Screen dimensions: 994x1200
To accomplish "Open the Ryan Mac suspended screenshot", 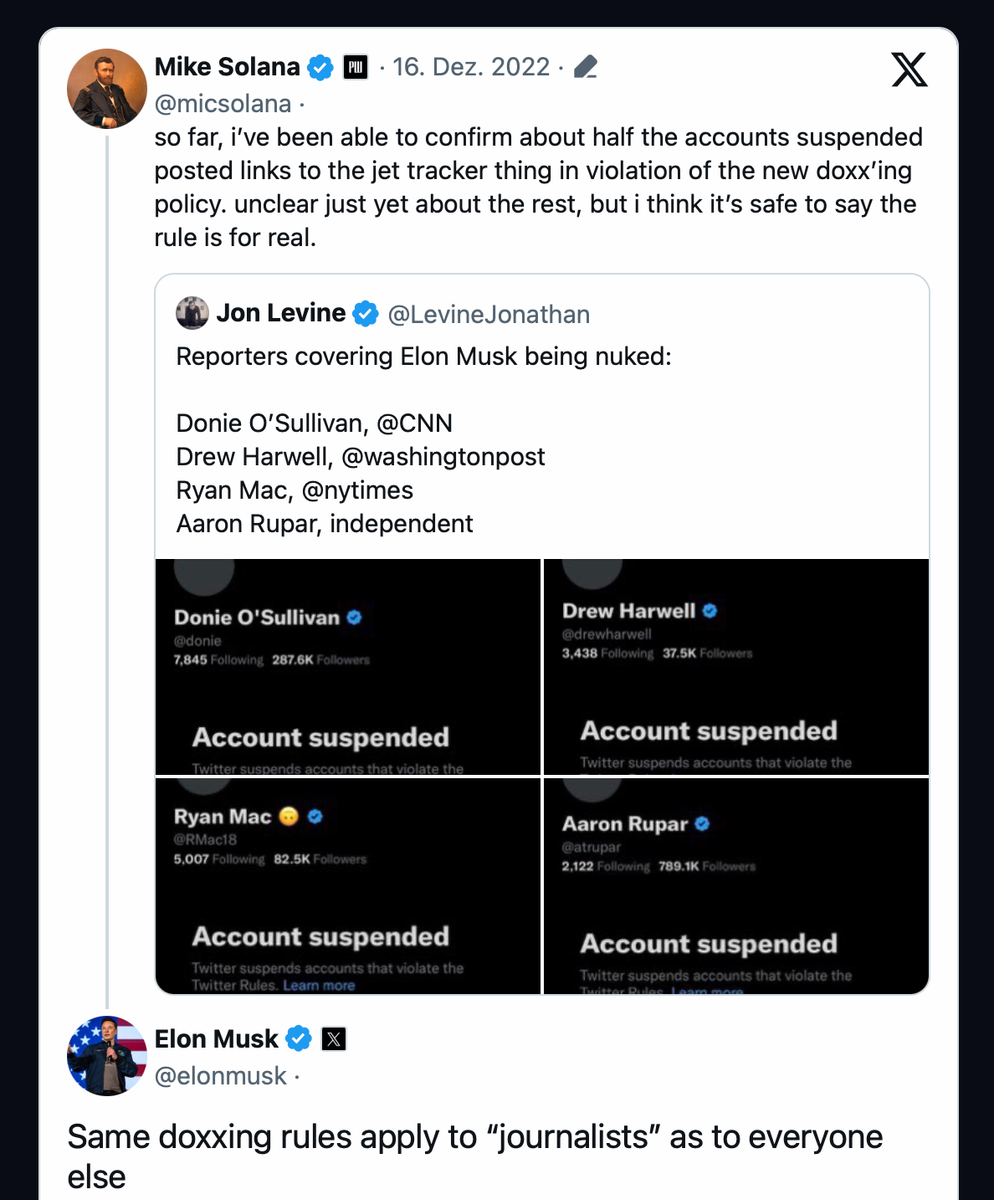I will [348, 885].
